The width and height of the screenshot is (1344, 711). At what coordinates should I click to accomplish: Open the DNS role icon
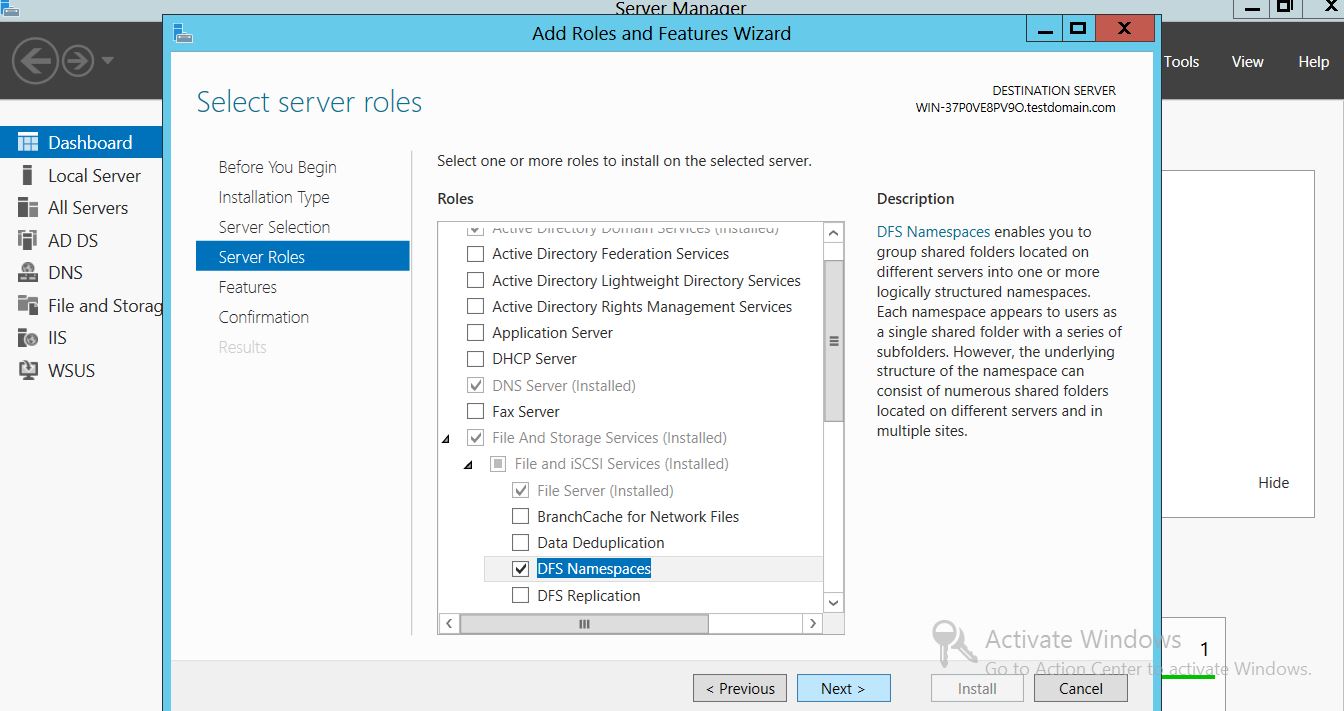[28, 273]
